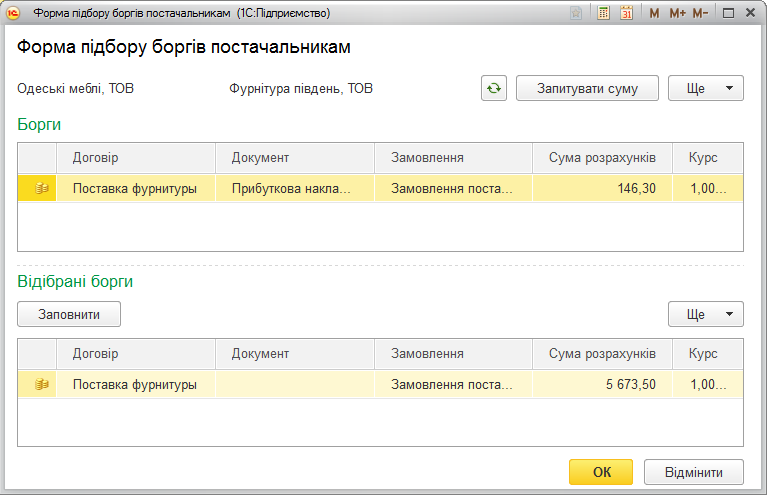
Task: Select Замовлення поста... cell in Борги table
Action: click(453, 188)
